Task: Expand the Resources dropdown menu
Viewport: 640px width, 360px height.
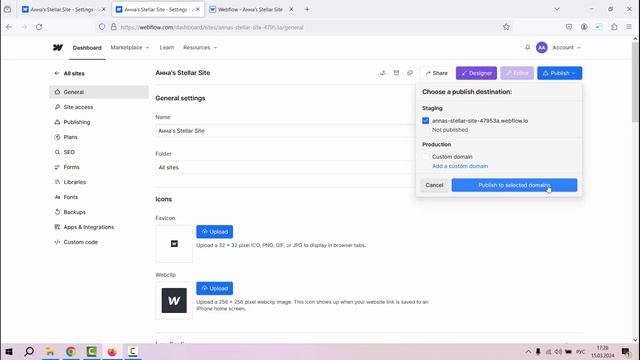Action: 200,47
